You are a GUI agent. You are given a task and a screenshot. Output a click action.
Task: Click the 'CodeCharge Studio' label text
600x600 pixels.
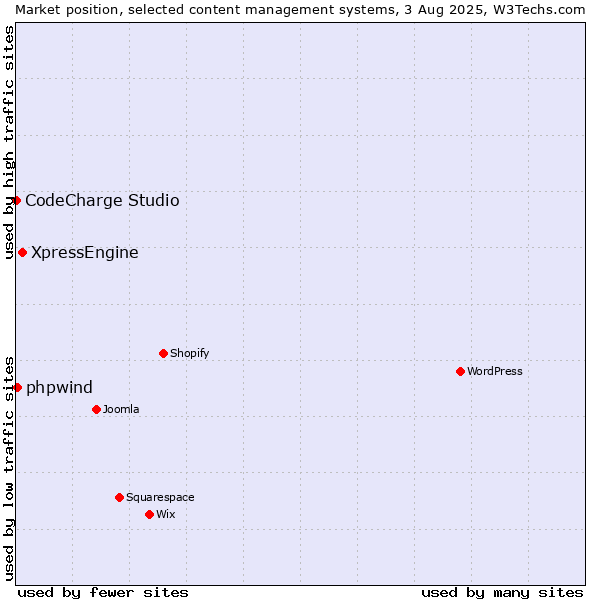pos(102,201)
